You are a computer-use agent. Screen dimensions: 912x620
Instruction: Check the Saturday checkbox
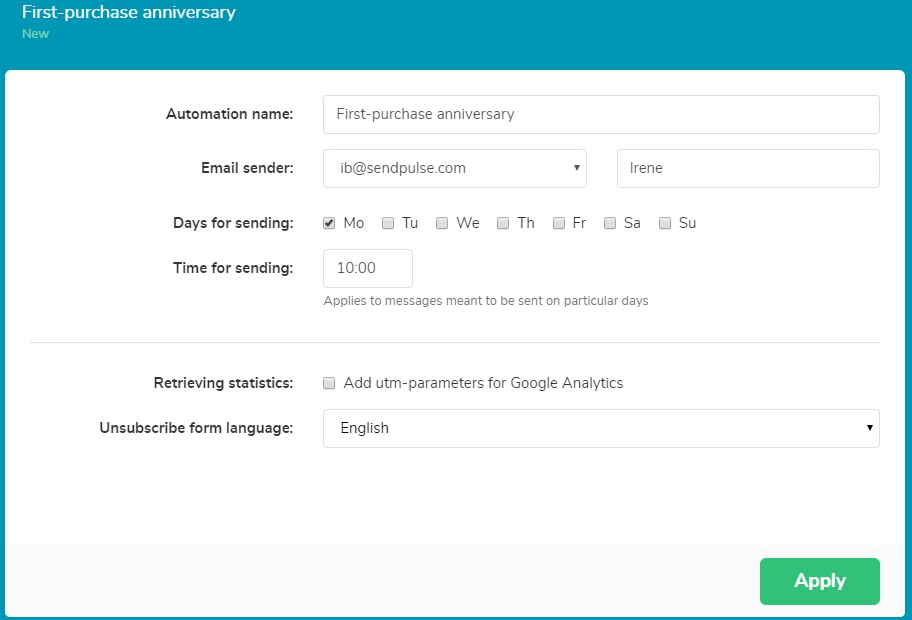coord(609,223)
